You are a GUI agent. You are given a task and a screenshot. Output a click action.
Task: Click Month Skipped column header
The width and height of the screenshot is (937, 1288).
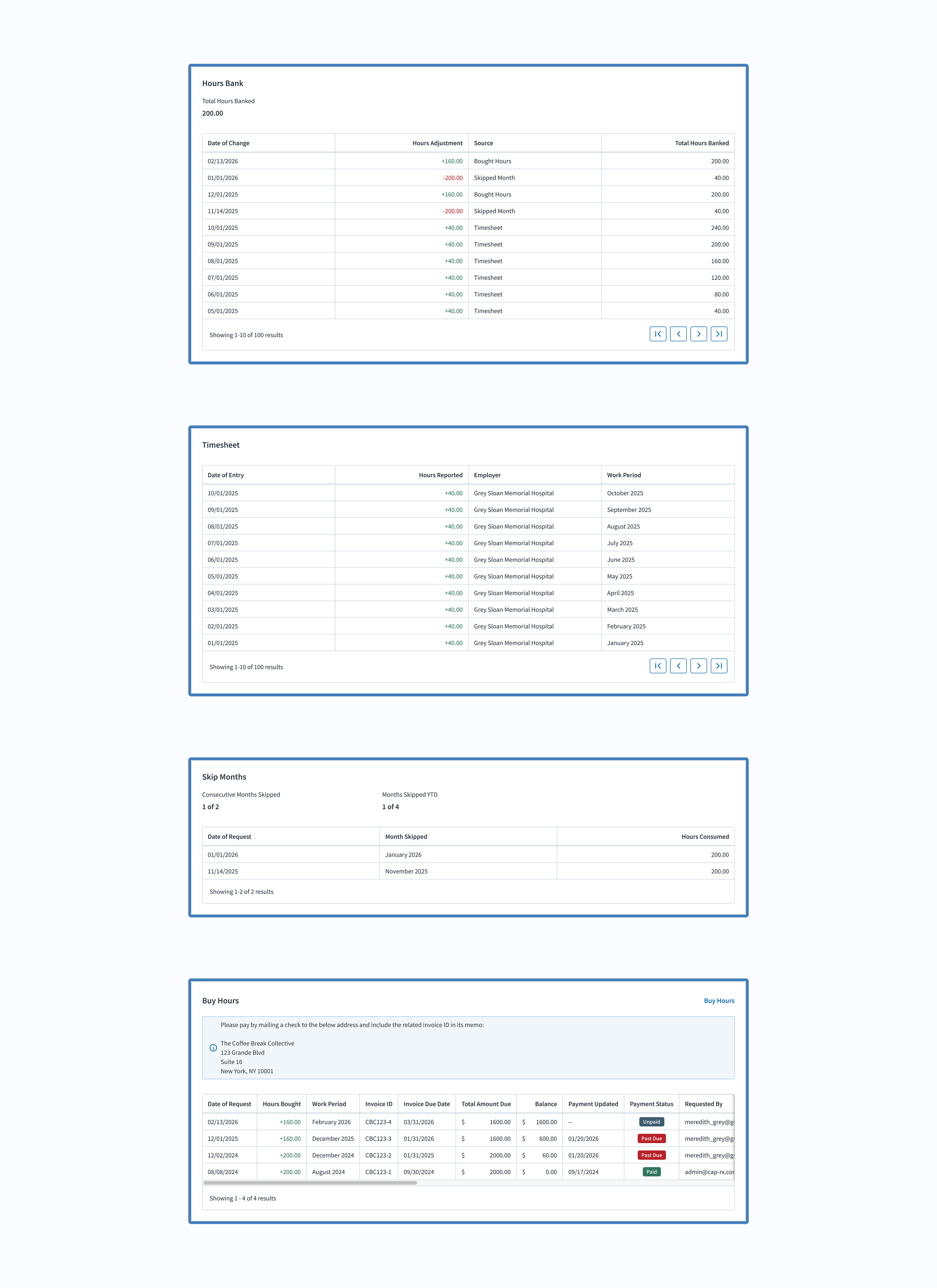406,836
